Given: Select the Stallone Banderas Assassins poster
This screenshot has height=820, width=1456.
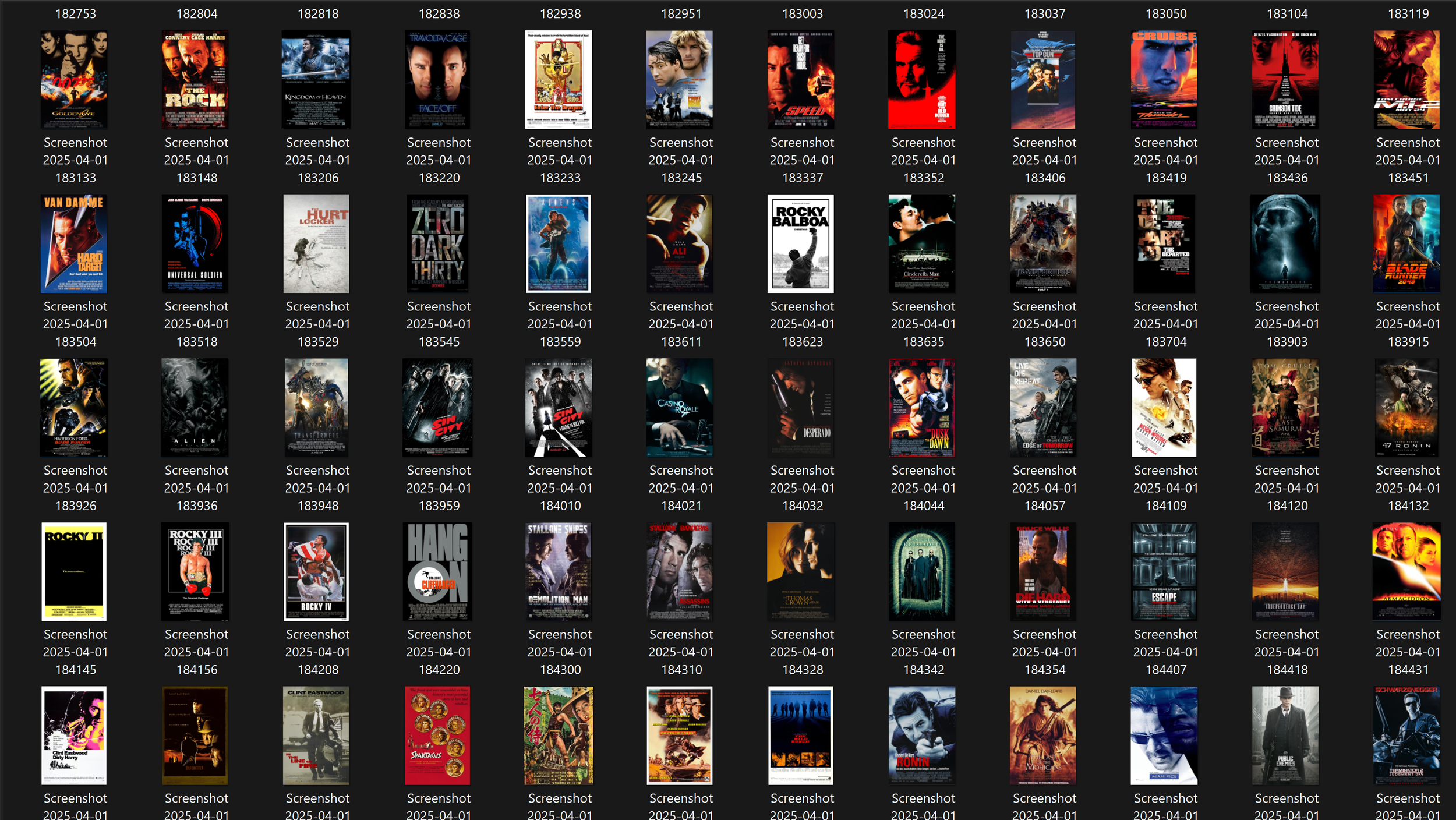Looking at the screenshot, I should click(x=680, y=571).
